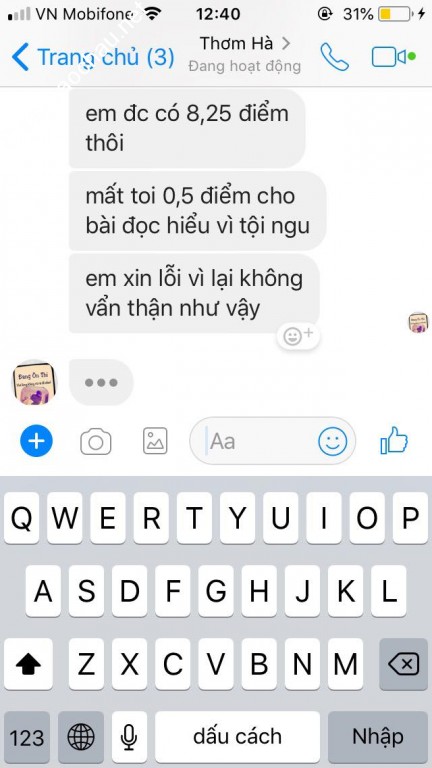
Task: Toggle the shift key on keyboard
Action: click(x=28, y=665)
